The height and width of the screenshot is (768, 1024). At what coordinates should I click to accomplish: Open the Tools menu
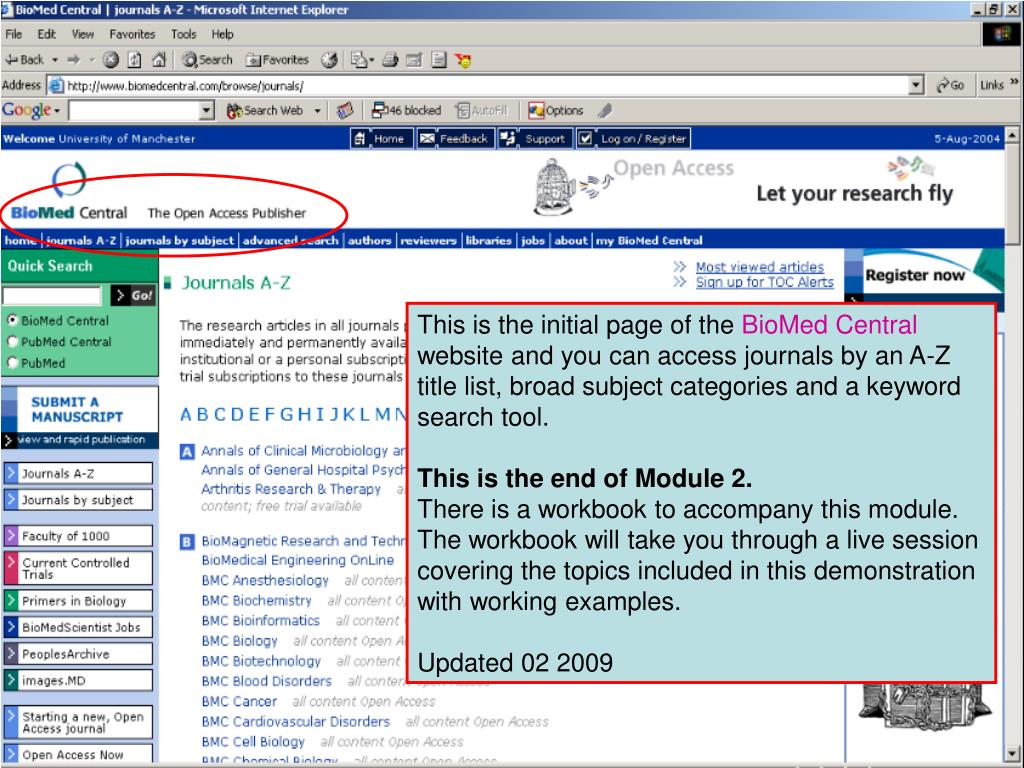pyautogui.click(x=184, y=35)
